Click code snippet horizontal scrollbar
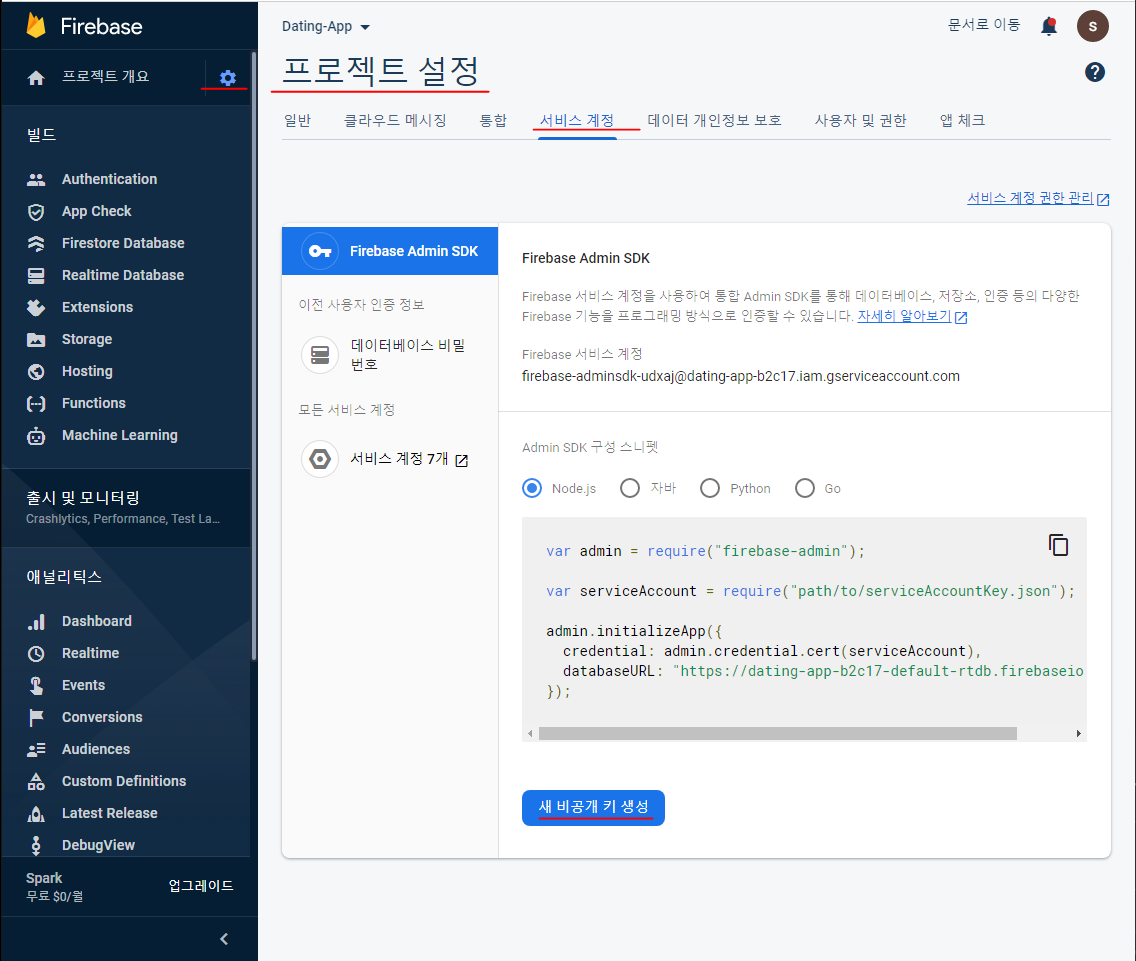 click(x=777, y=733)
